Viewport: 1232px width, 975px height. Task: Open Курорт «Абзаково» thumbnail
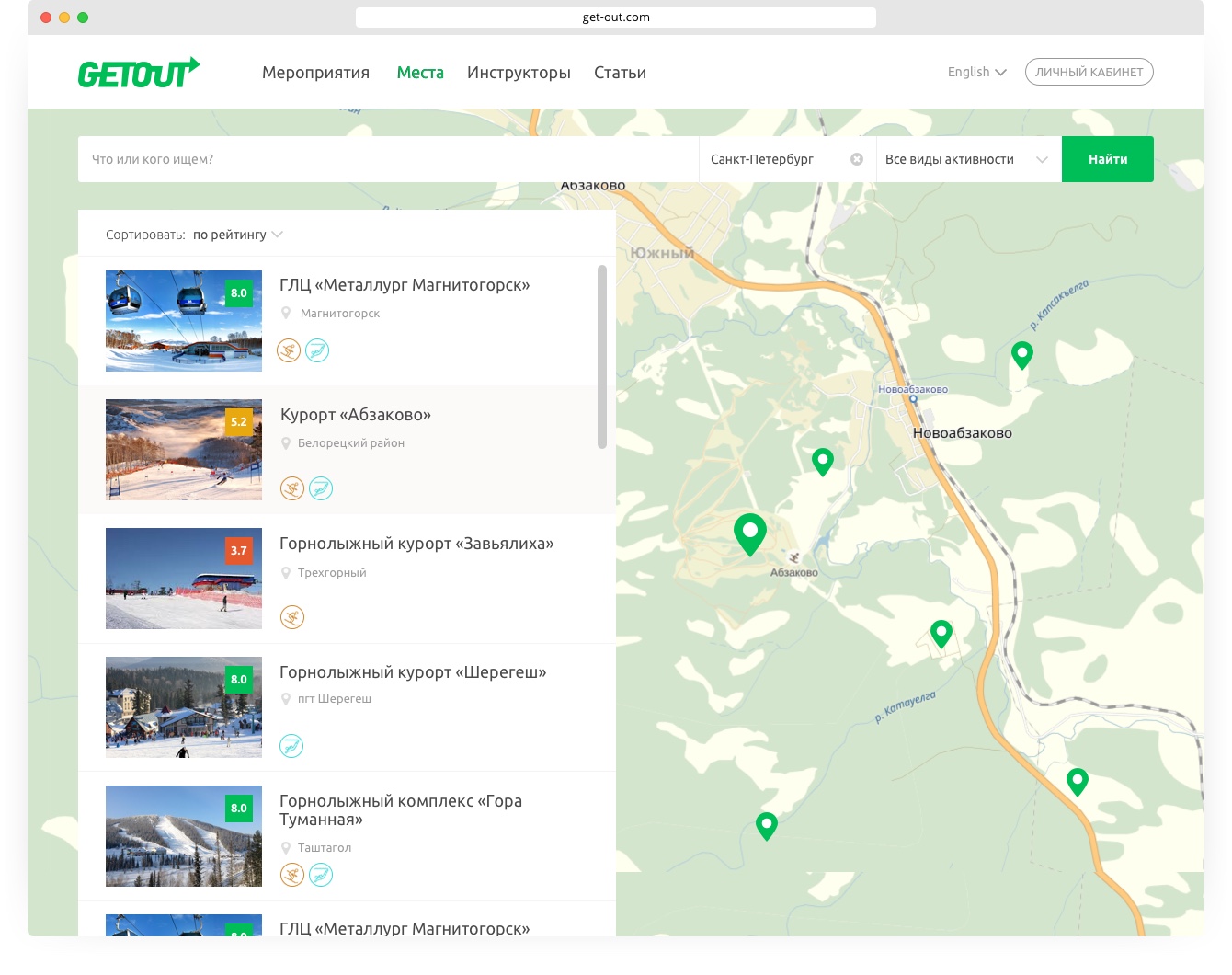click(x=184, y=450)
